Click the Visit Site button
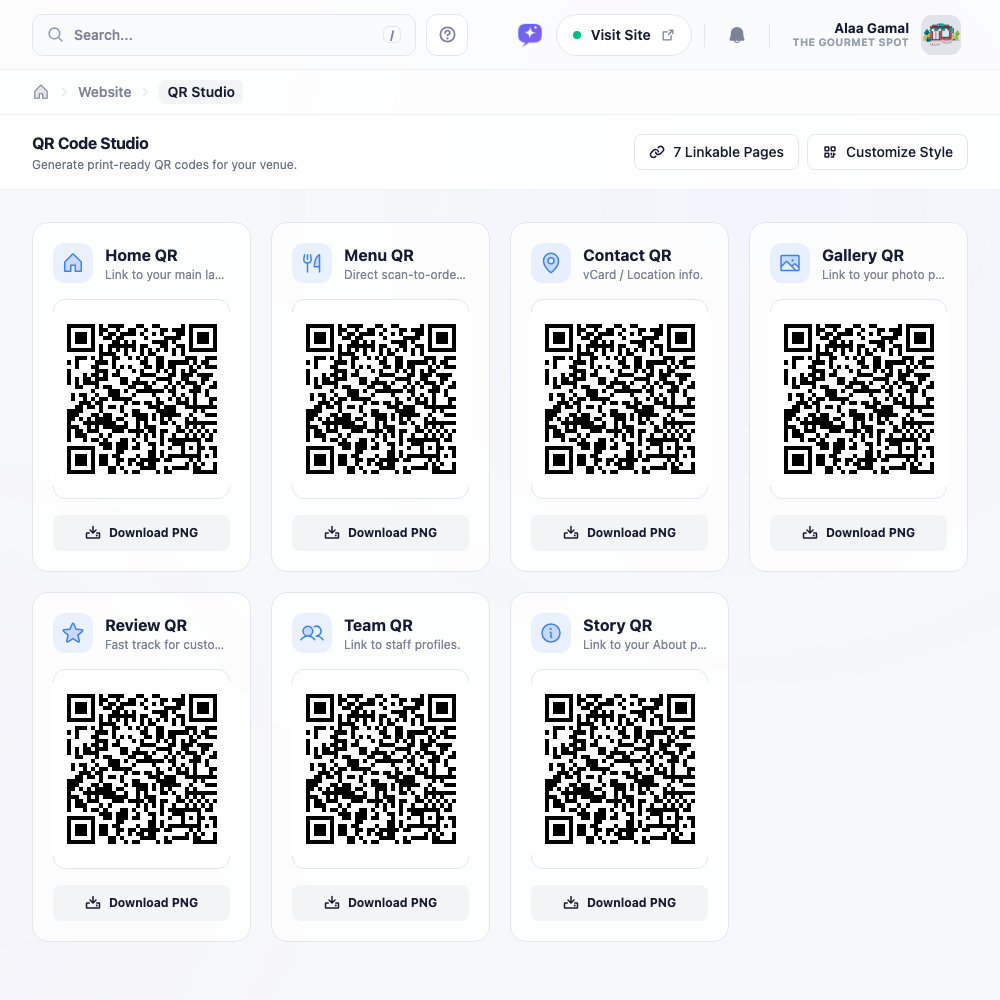The image size is (1000, 1000). (x=624, y=35)
